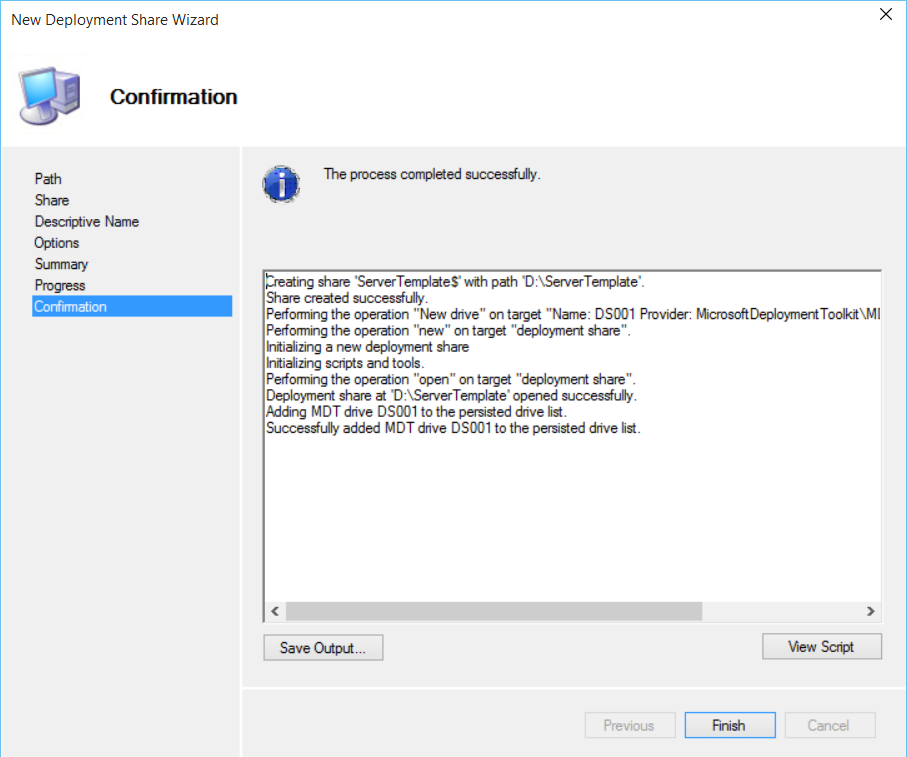Click the Cancel button
The image size is (907, 757).
[x=829, y=726]
